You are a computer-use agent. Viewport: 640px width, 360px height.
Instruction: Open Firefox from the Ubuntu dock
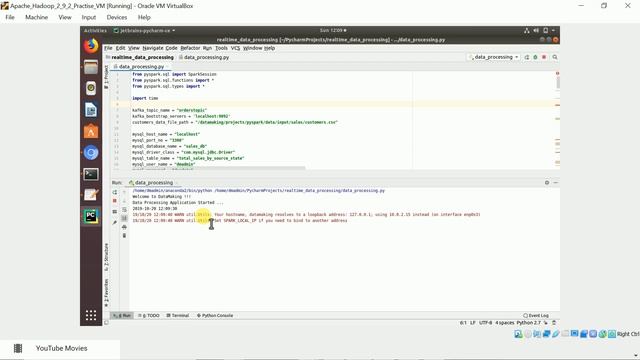(x=91, y=46)
